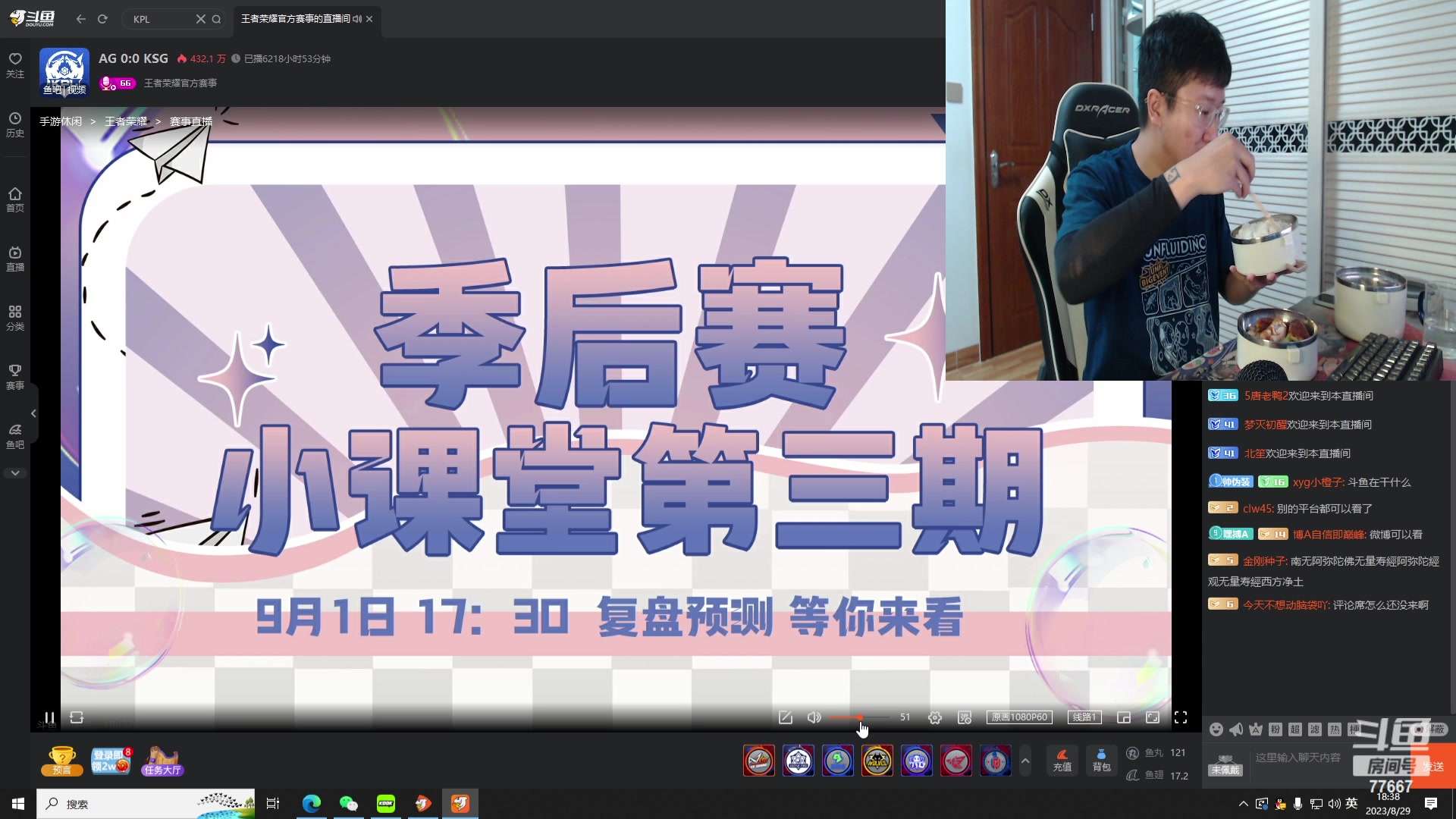Open the 充值 recharge button

tap(1062, 761)
